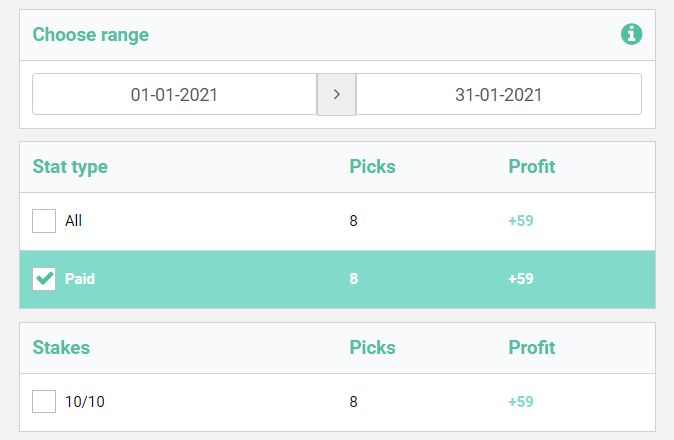Click Picks header in Stat type table

[x=372, y=167]
